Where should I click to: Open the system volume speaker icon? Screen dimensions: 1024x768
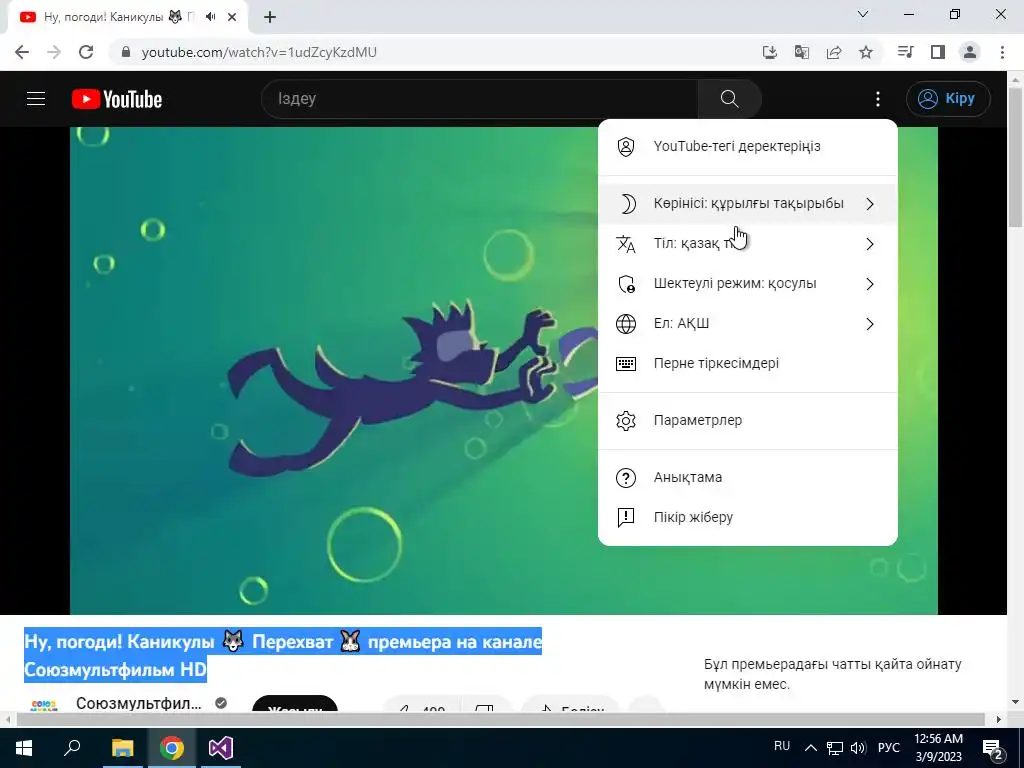pyautogui.click(x=858, y=748)
